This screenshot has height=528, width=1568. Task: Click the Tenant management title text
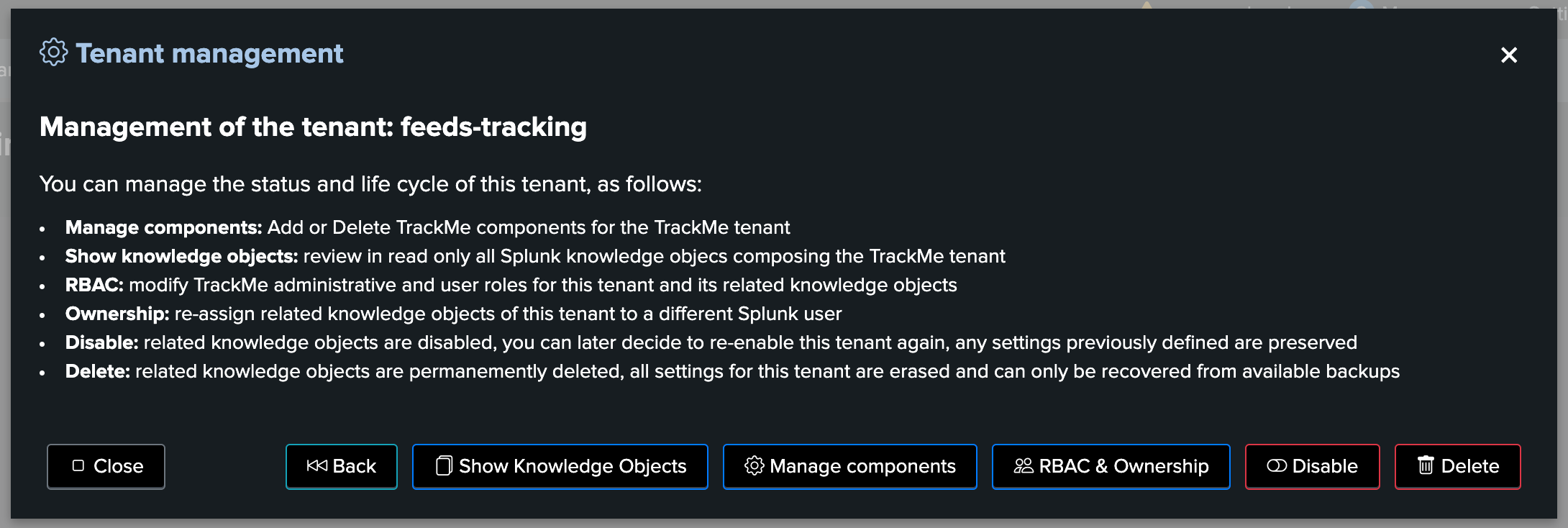(x=209, y=53)
